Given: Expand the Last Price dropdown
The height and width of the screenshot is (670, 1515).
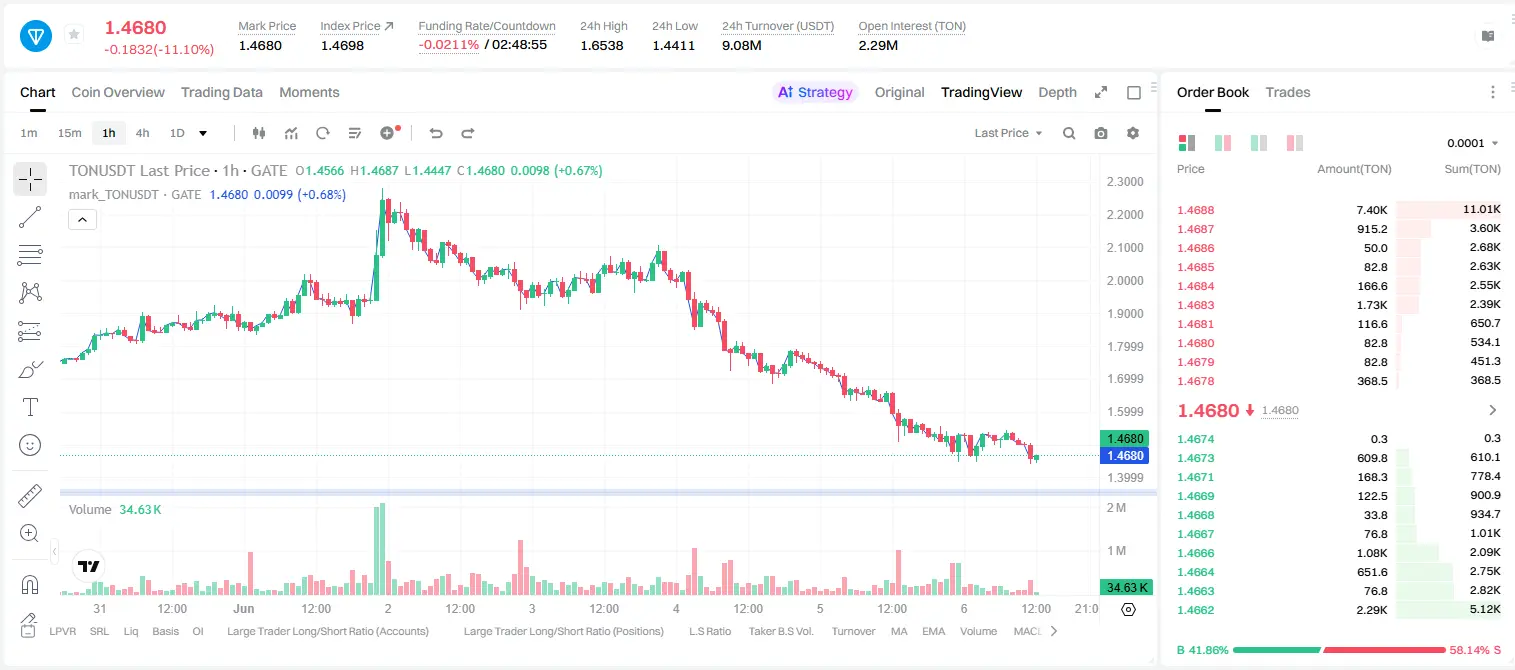Looking at the screenshot, I should point(1009,133).
